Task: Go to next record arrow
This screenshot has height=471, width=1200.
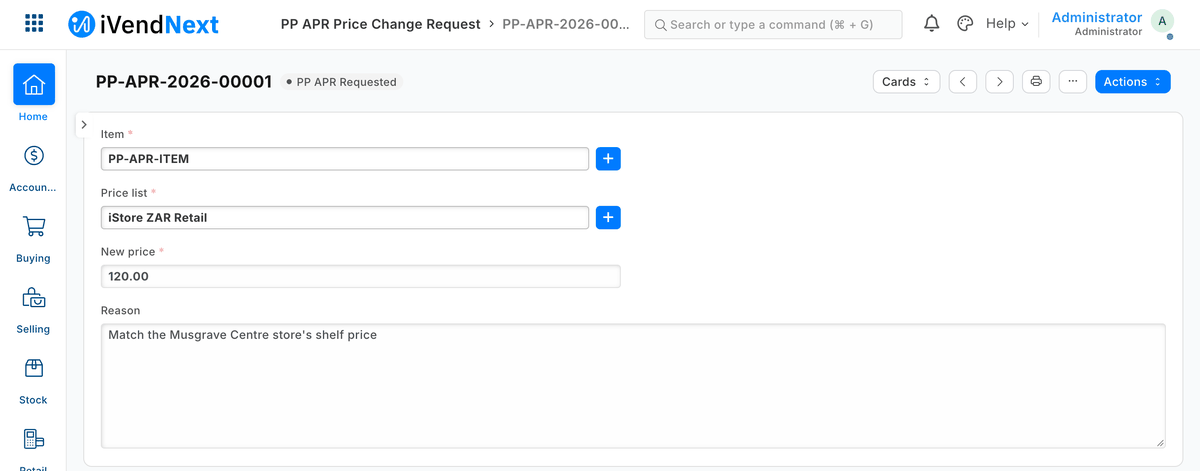Action: pyautogui.click(x=1000, y=82)
